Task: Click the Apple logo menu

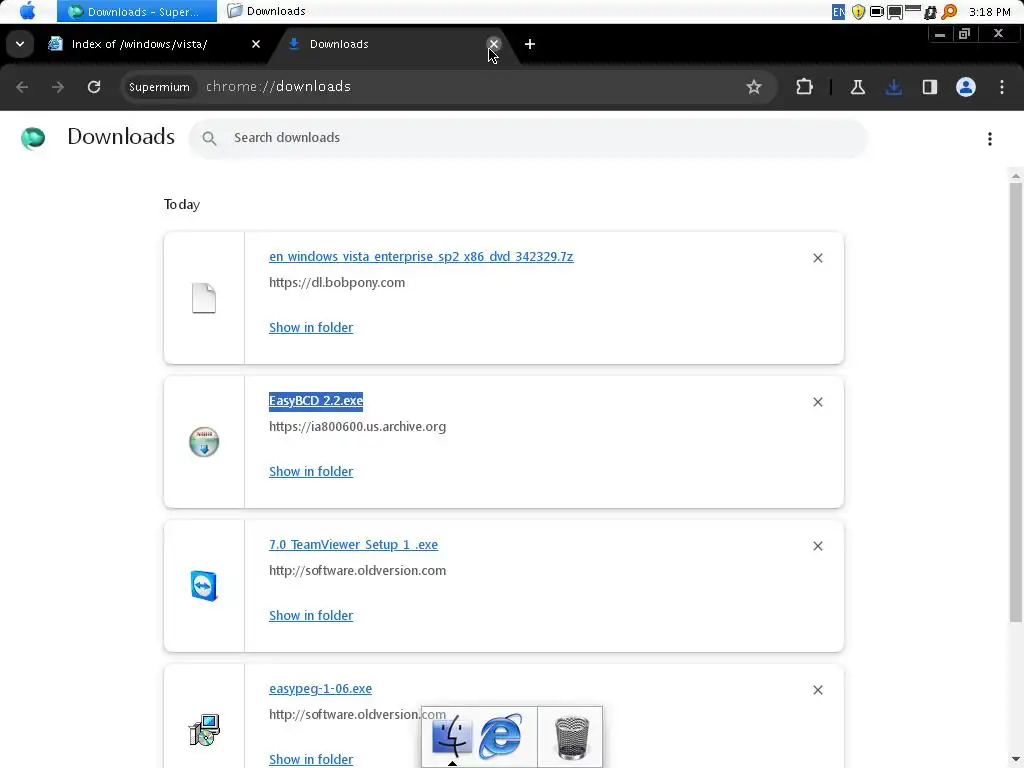Action: point(27,11)
